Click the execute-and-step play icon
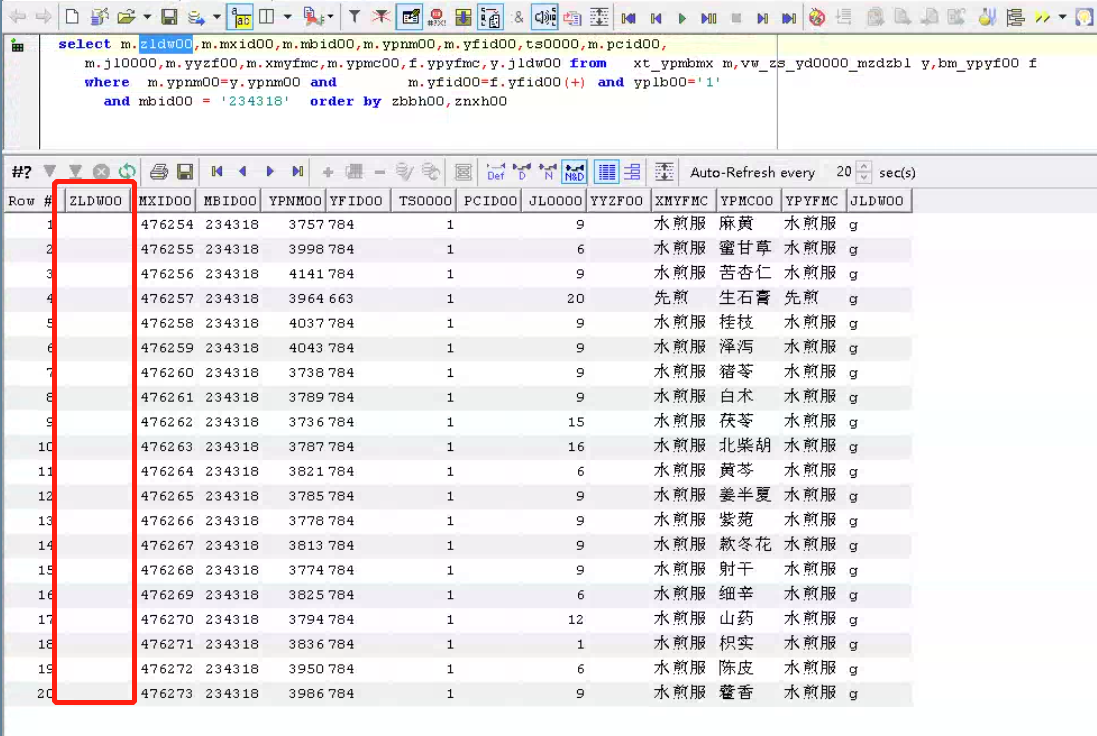Viewport: 1097px width, 736px height. (x=709, y=17)
